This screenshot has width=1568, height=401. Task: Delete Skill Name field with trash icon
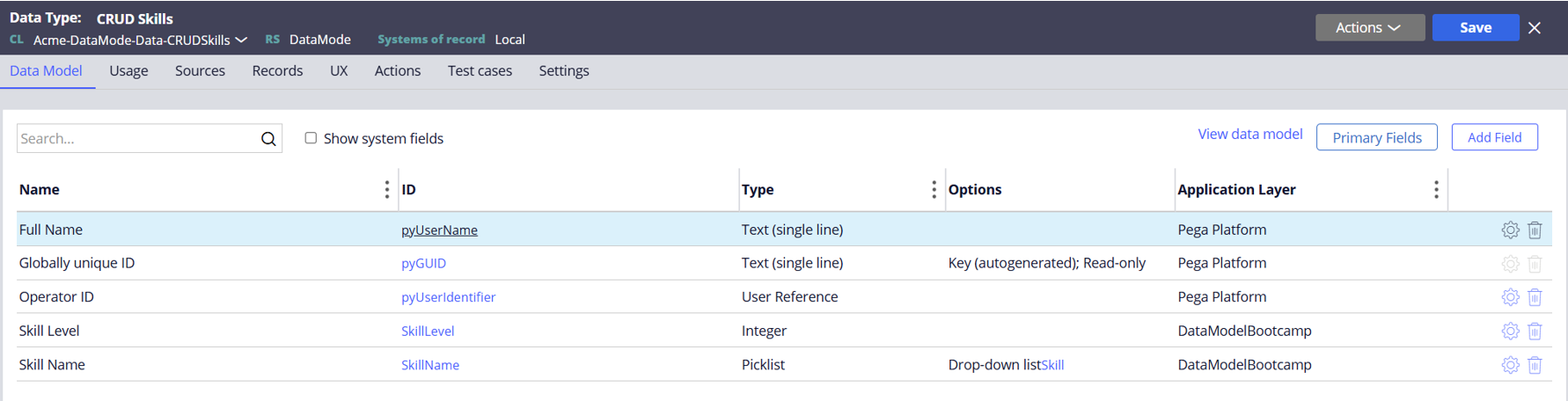coord(1535,365)
